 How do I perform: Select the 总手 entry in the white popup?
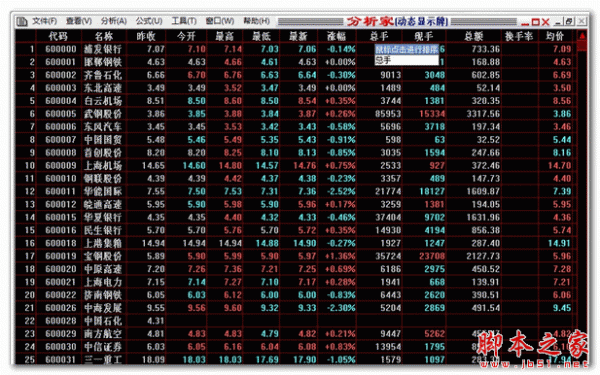click(406, 60)
